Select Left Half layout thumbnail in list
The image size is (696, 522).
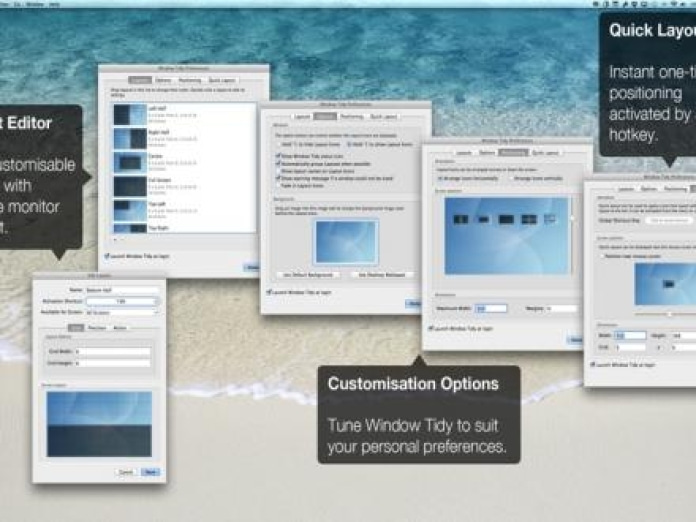click(130, 115)
